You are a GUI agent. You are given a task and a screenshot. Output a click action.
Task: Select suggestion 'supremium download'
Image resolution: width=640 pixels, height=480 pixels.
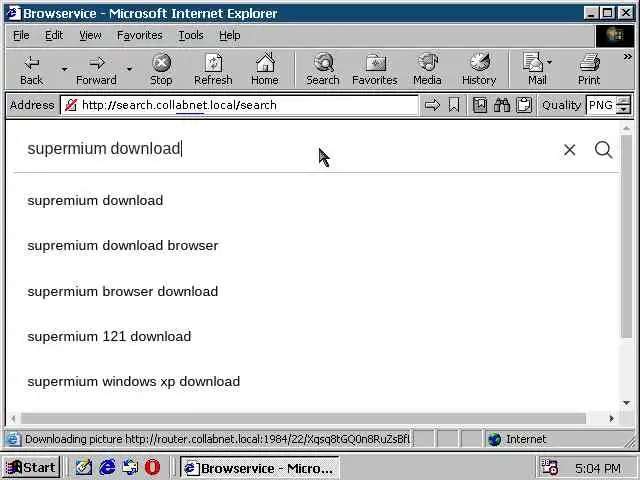click(x=95, y=200)
